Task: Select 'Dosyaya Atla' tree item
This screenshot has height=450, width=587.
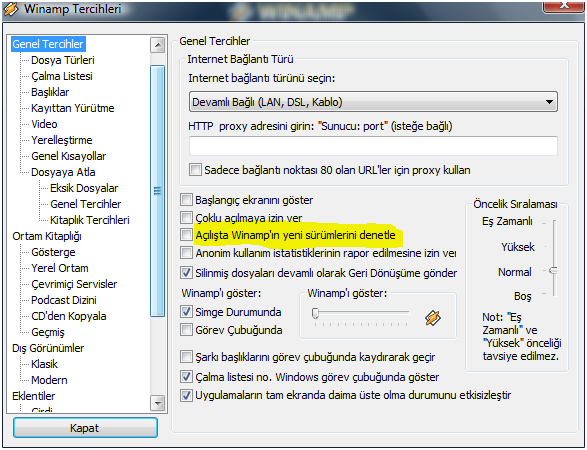Action: 63,172
